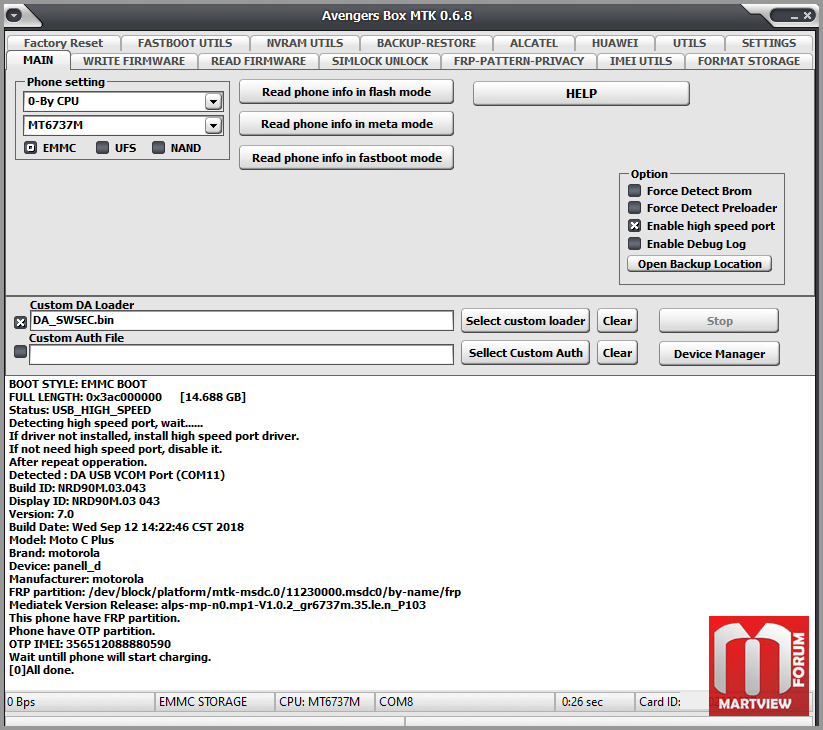This screenshot has height=730, width=823.
Task: Click 'Read phone info in flash mode'
Action: pos(346,92)
